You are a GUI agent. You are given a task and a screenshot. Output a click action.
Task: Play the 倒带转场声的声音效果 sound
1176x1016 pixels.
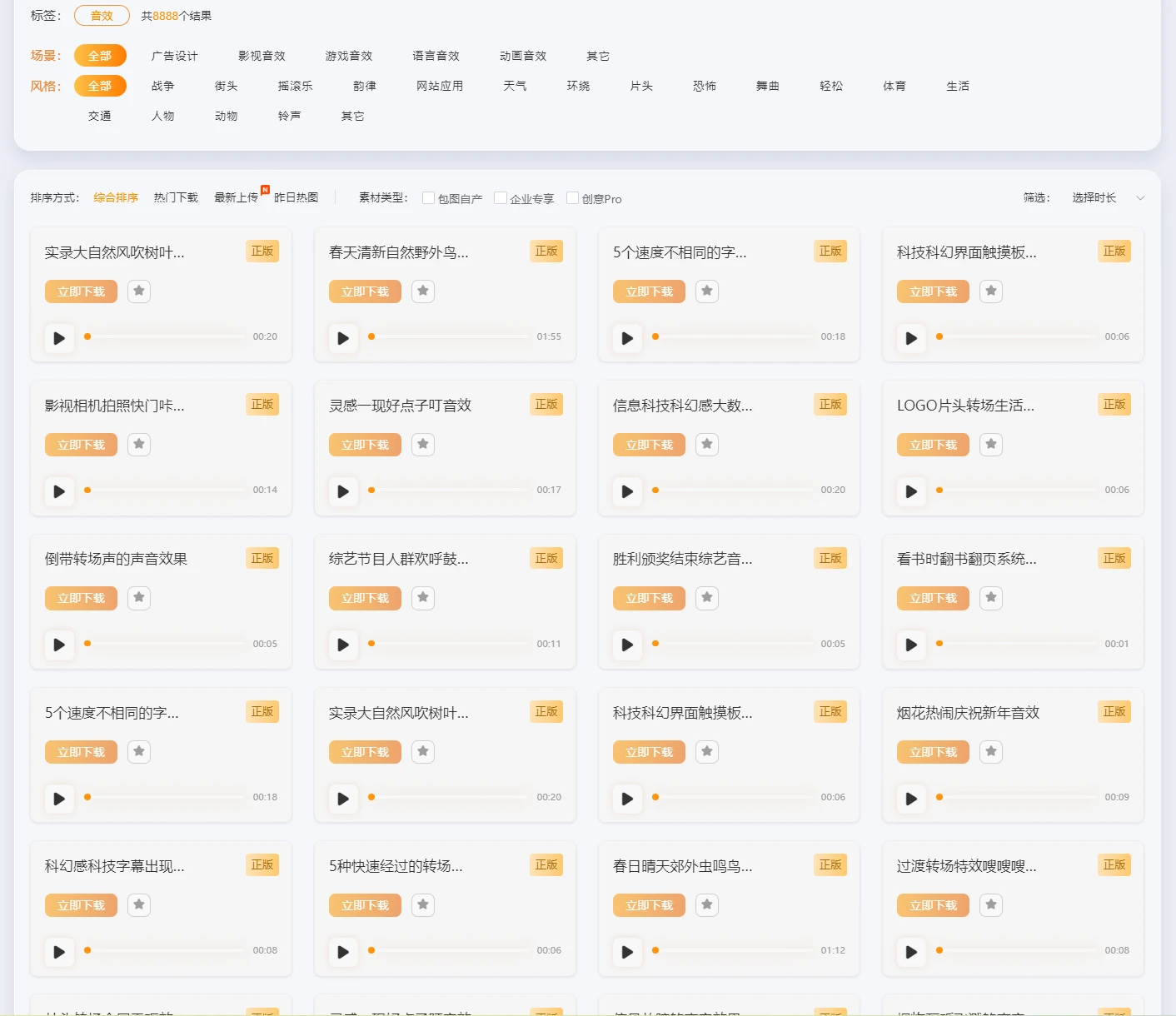click(x=59, y=645)
